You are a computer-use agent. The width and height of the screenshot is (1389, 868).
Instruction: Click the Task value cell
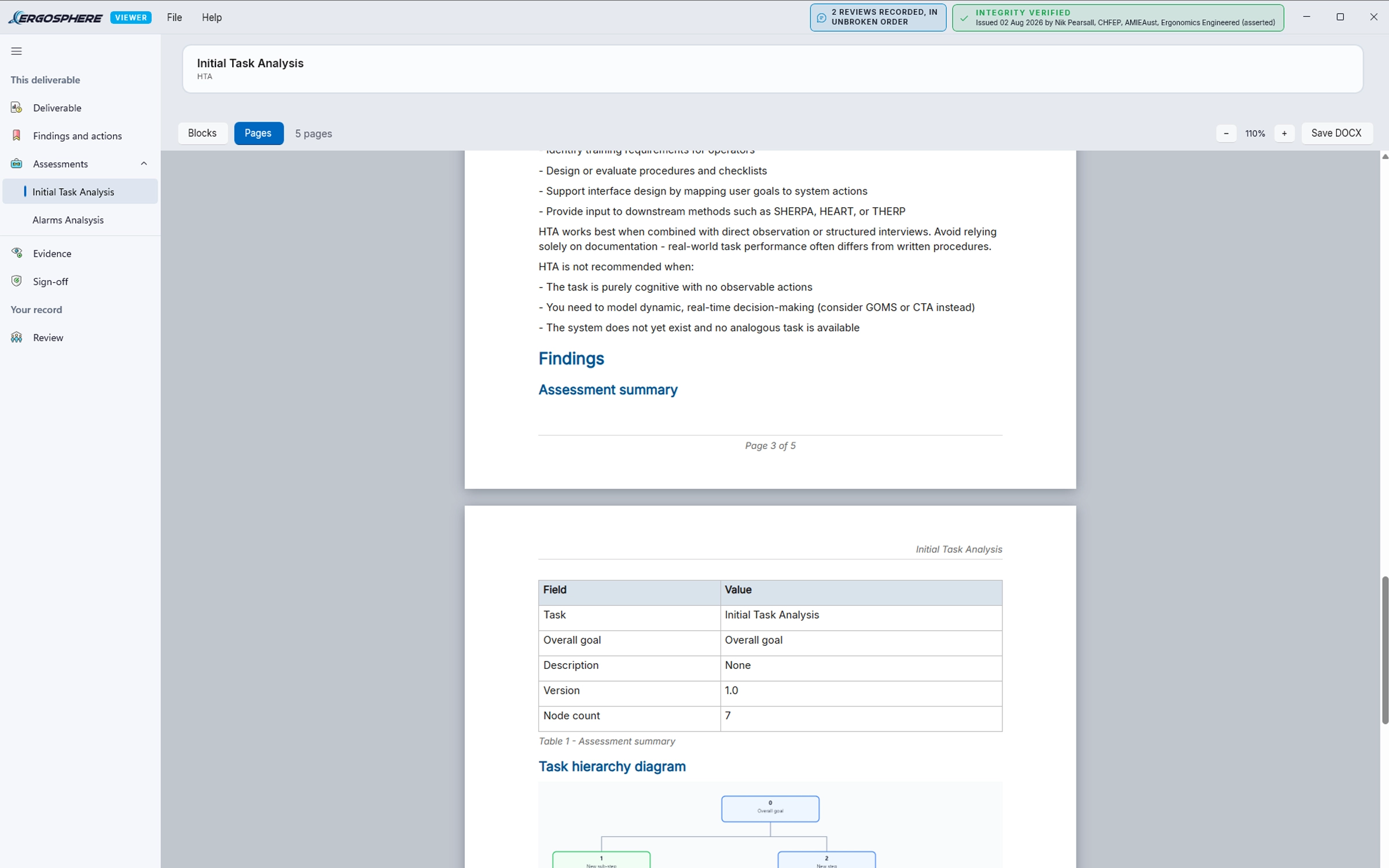[x=861, y=617]
